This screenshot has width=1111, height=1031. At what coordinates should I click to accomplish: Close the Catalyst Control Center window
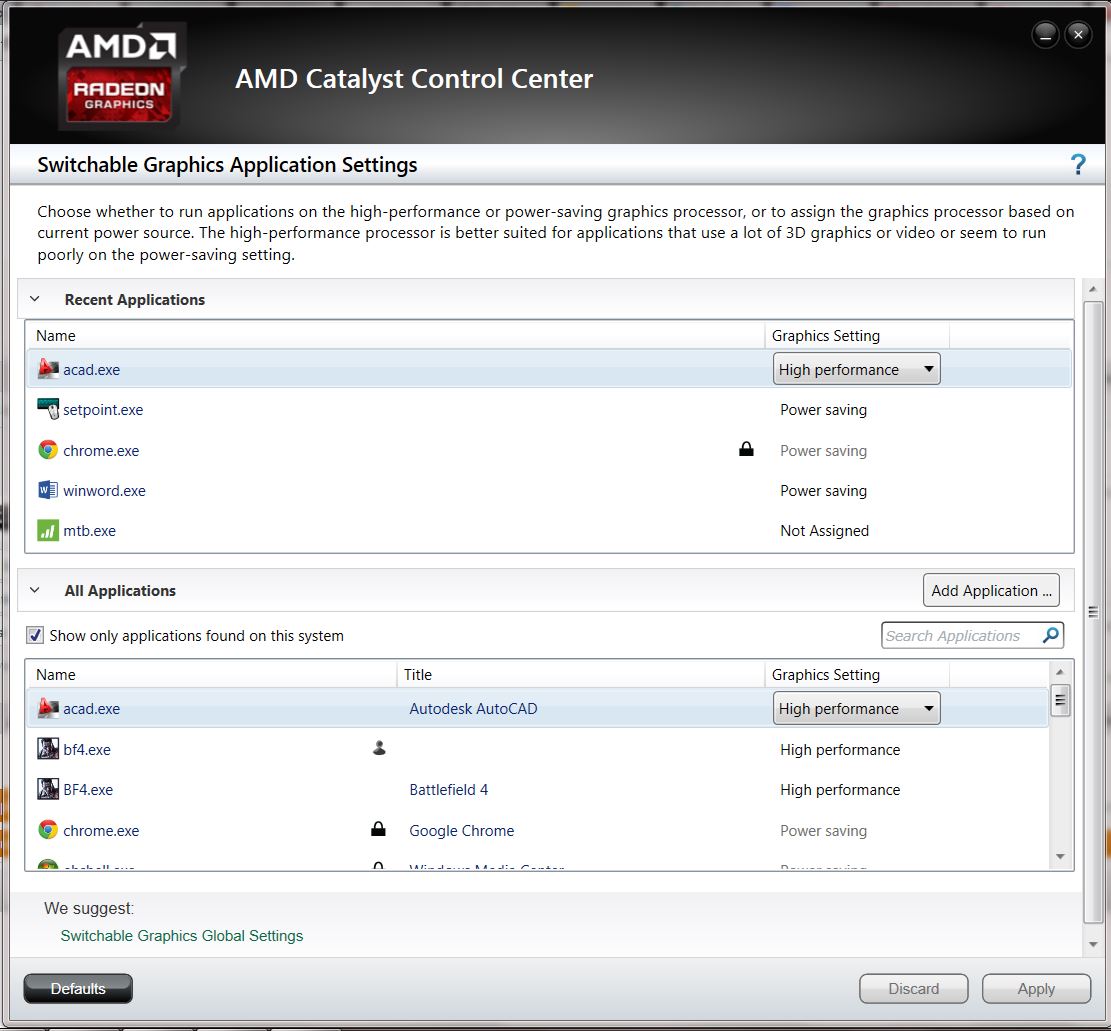pyautogui.click(x=1078, y=34)
